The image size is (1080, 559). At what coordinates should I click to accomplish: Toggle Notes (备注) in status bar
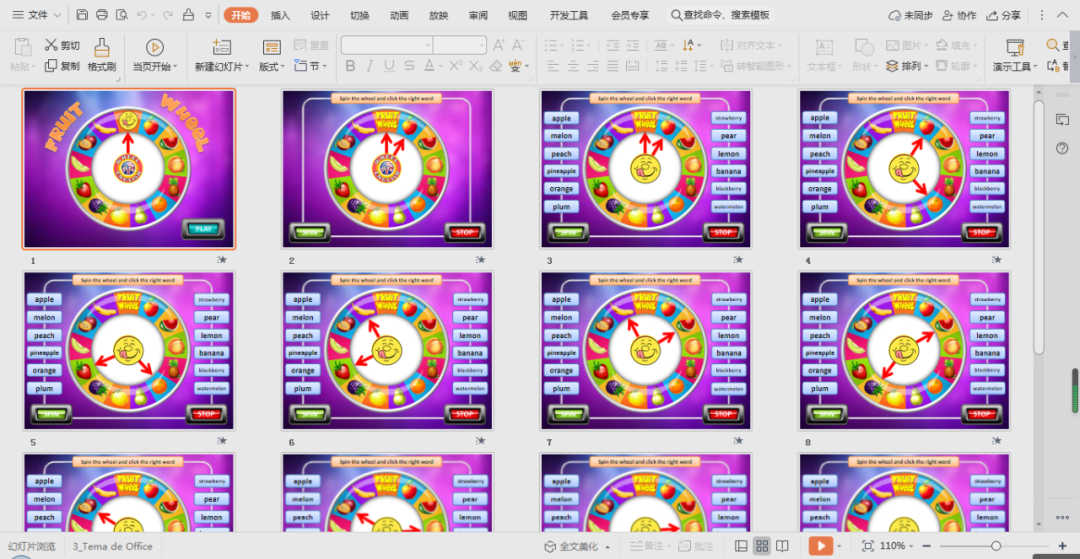click(645, 546)
